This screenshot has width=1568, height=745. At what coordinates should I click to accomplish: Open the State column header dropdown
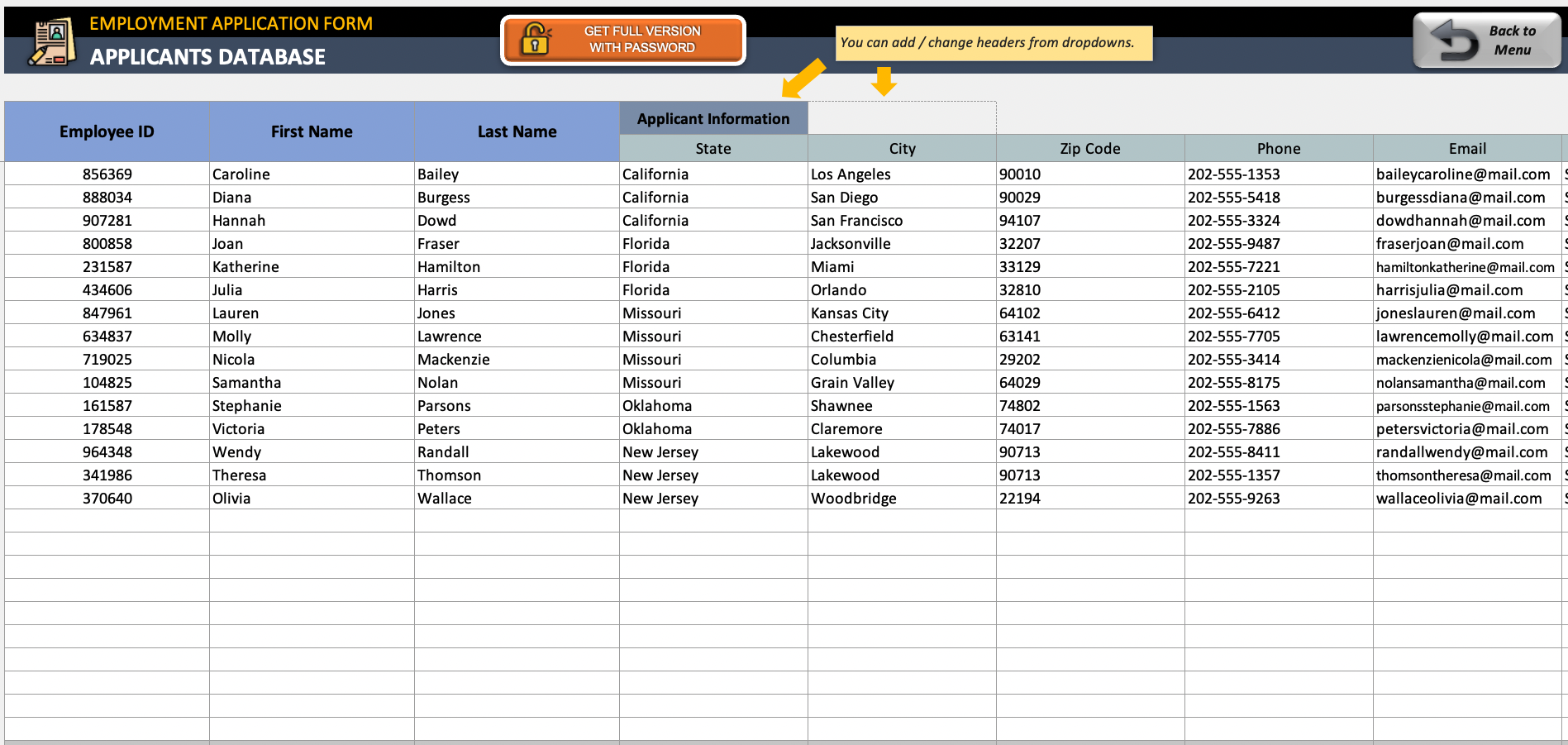tap(713, 148)
